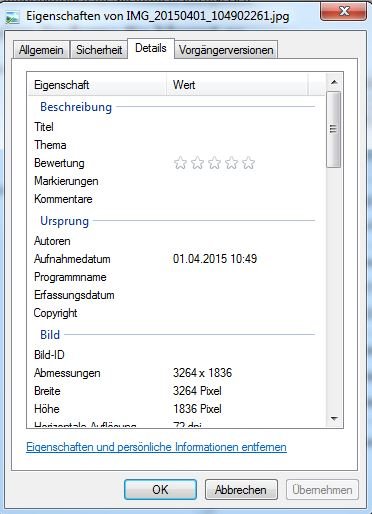The width and height of the screenshot is (372, 514).
Task: Select the Details tab
Action: click(151, 49)
